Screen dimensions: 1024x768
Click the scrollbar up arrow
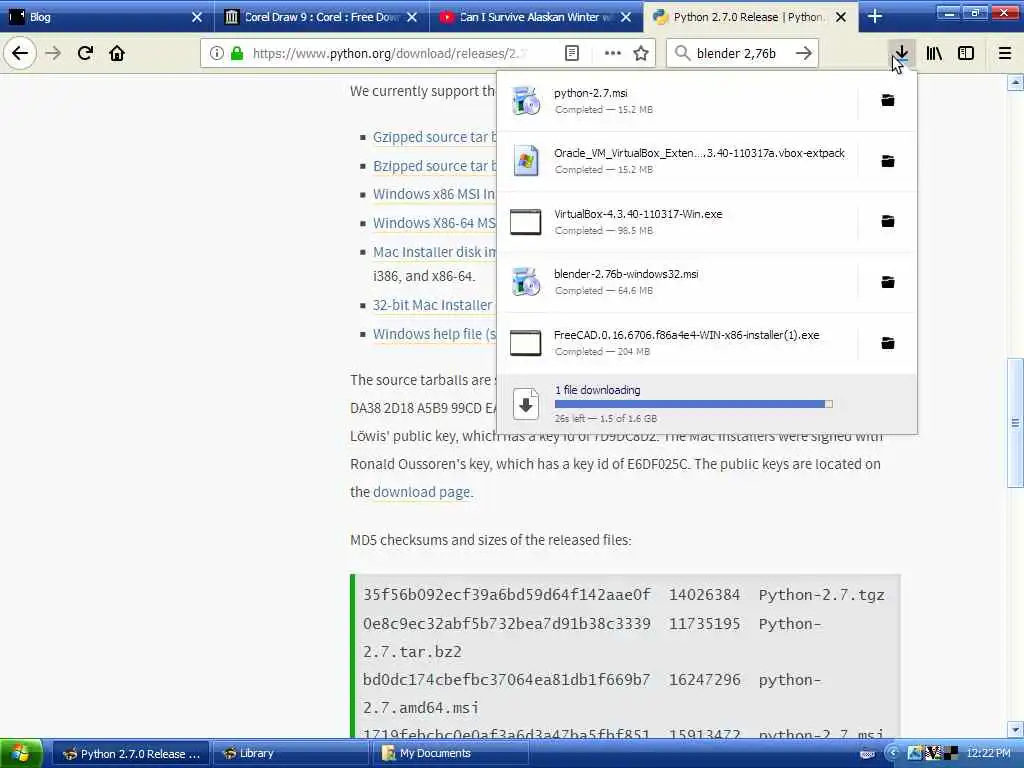tap(1015, 83)
